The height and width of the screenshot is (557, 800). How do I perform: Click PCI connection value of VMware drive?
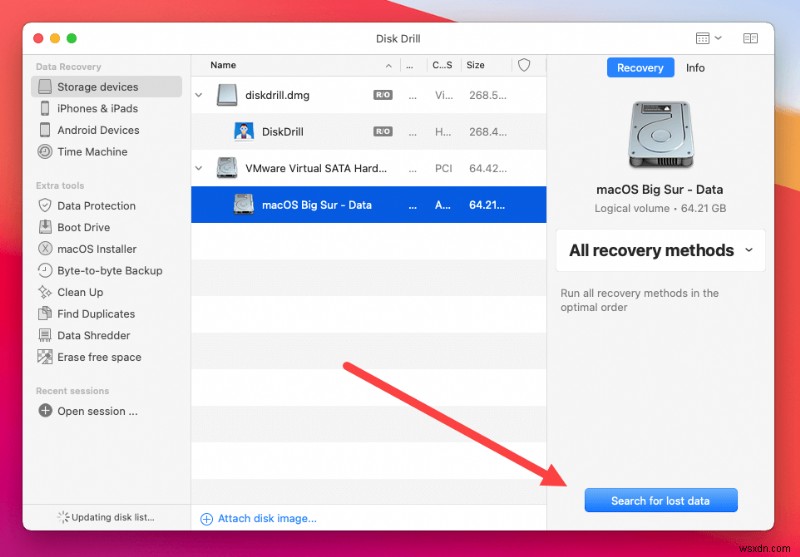443,168
